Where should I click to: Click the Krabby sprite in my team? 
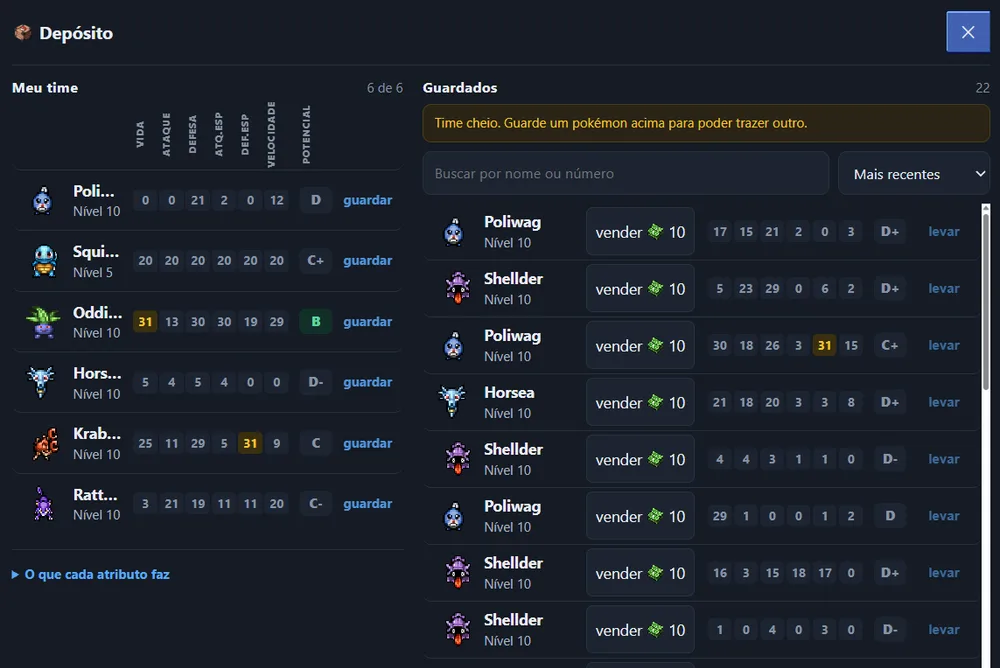45,443
